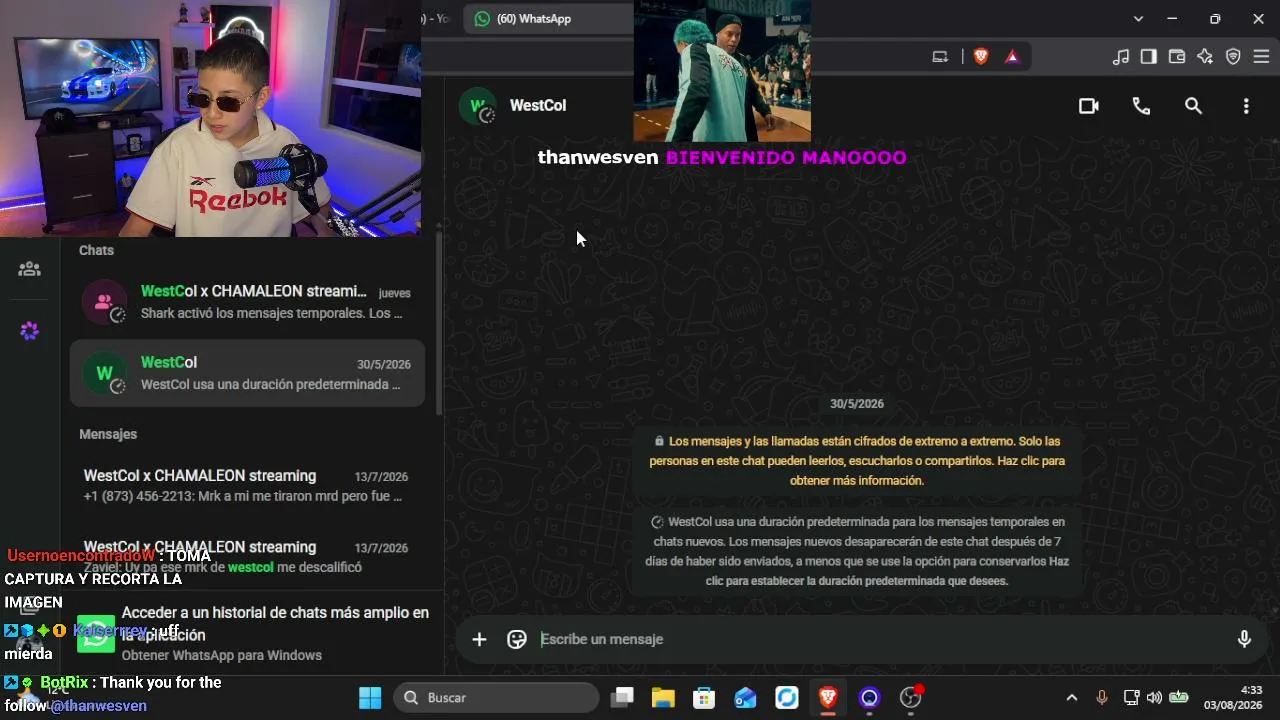Open the Brave Rewards triangle icon

click(x=1012, y=57)
